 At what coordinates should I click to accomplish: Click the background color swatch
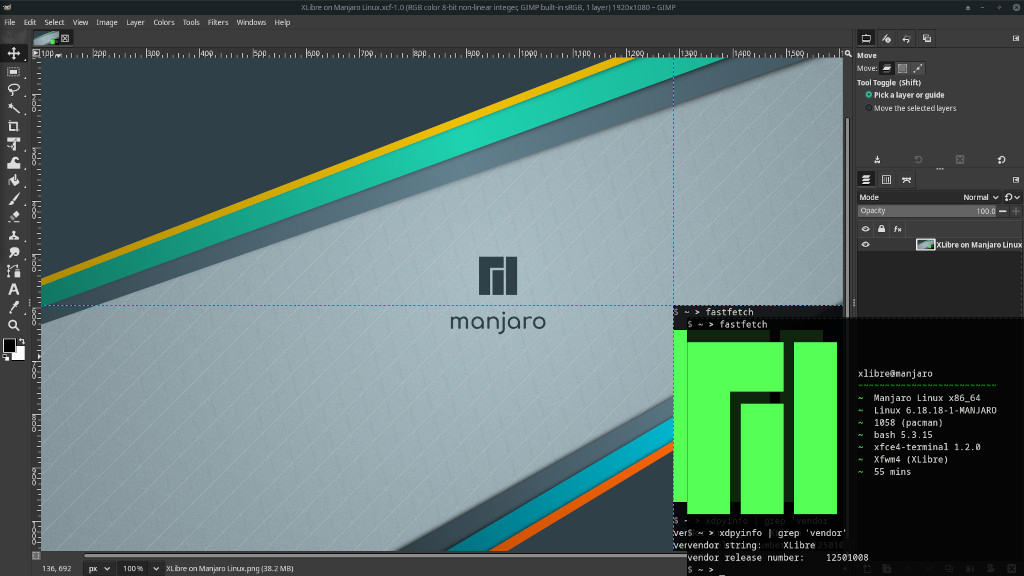pos(21,355)
